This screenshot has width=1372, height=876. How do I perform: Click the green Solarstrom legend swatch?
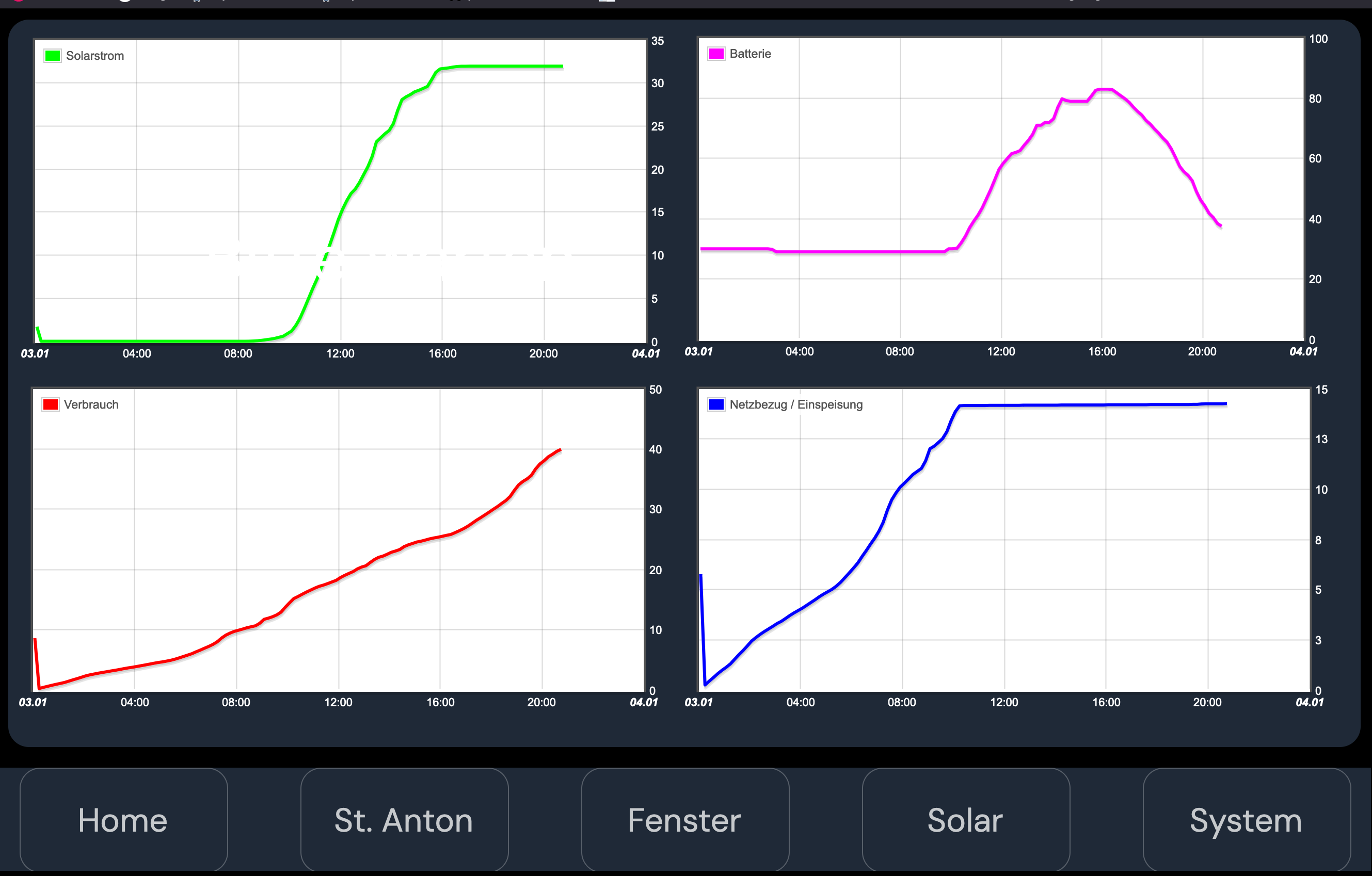[x=53, y=56]
